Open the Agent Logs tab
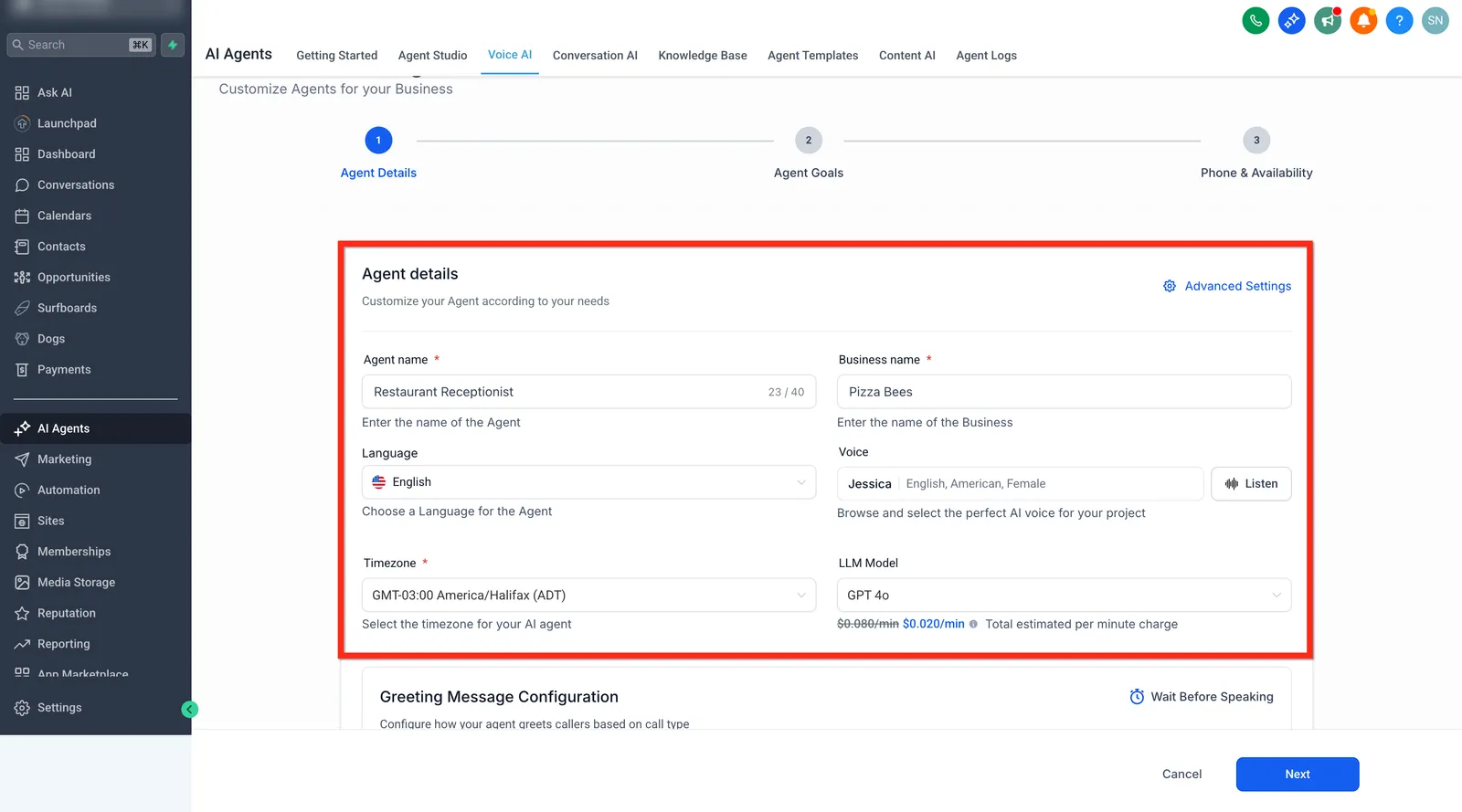Viewport: 1462px width, 812px height. click(x=986, y=56)
